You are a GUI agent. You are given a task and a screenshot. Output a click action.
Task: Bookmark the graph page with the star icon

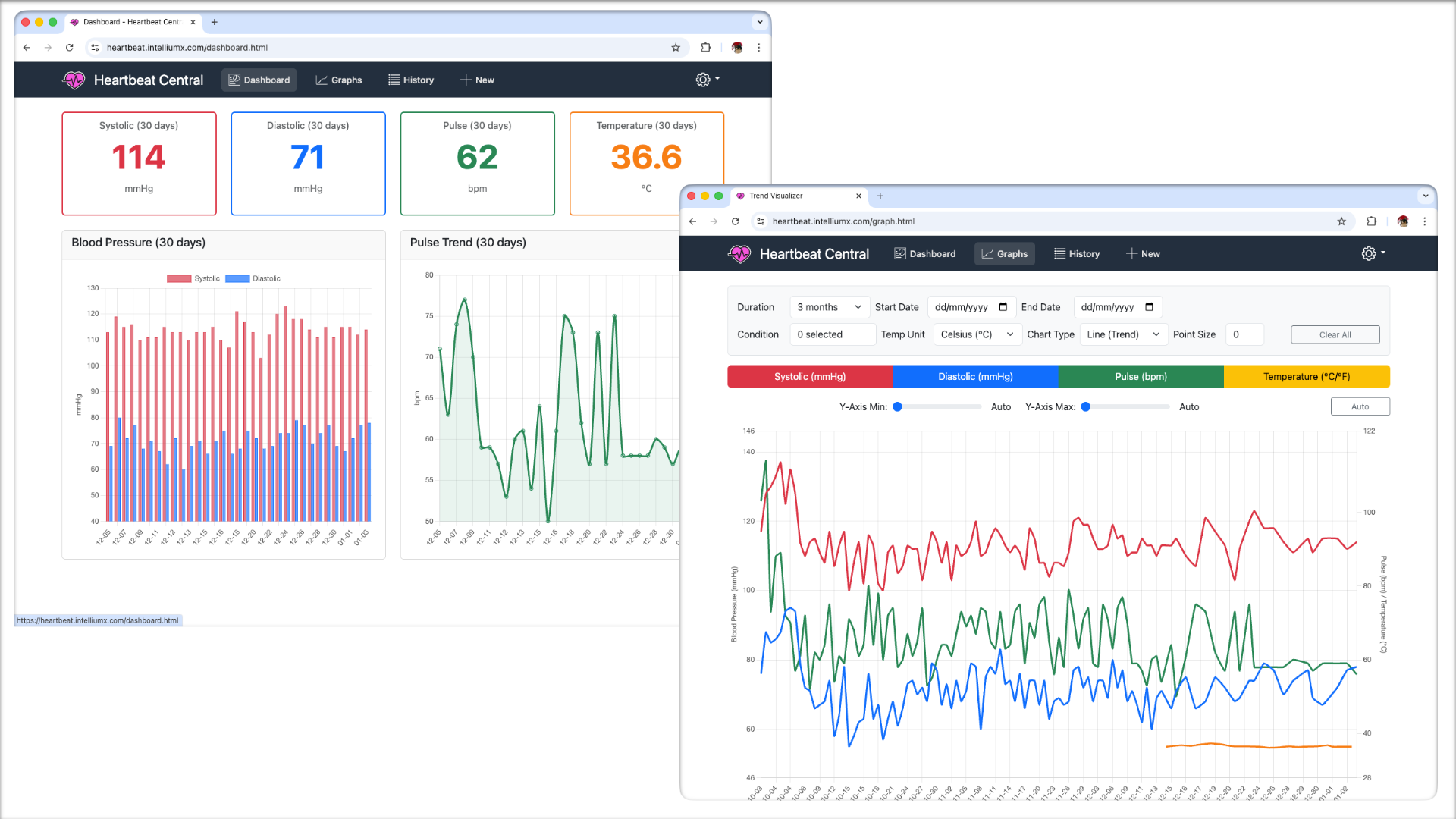[x=1341, y=221]
